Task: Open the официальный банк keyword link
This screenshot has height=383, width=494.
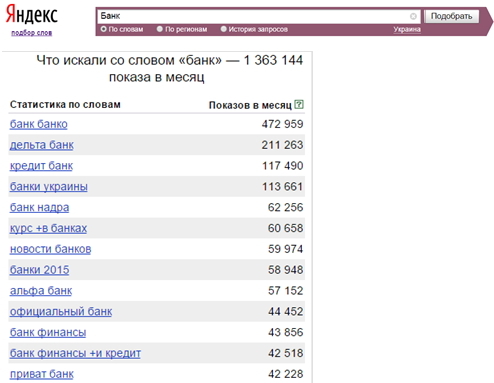Action: pyautogui.click(x=61, y=311)
